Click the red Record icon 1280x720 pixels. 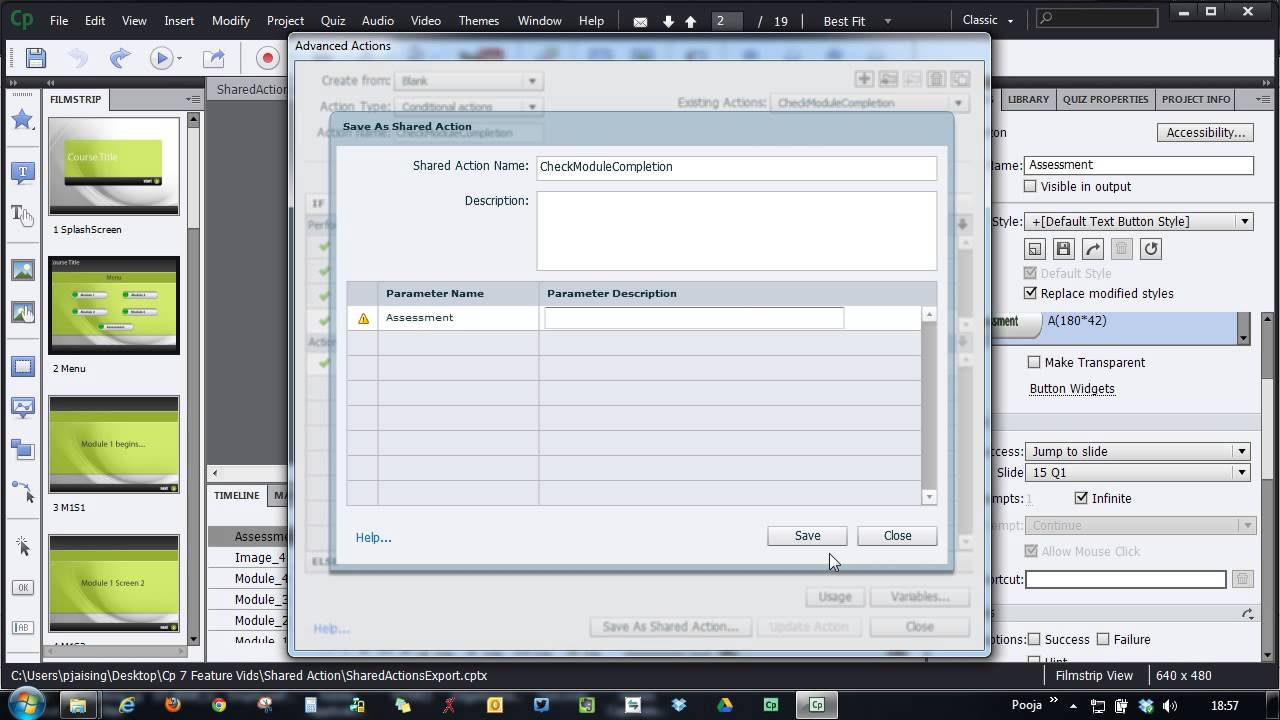[267, 58]
